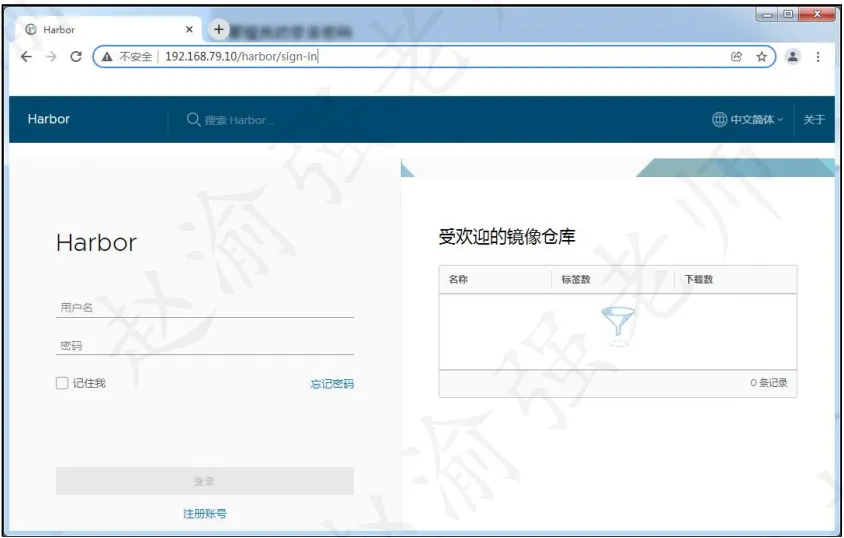Click the 登录 login button
844x538 pixels.
tap(205, 481)
